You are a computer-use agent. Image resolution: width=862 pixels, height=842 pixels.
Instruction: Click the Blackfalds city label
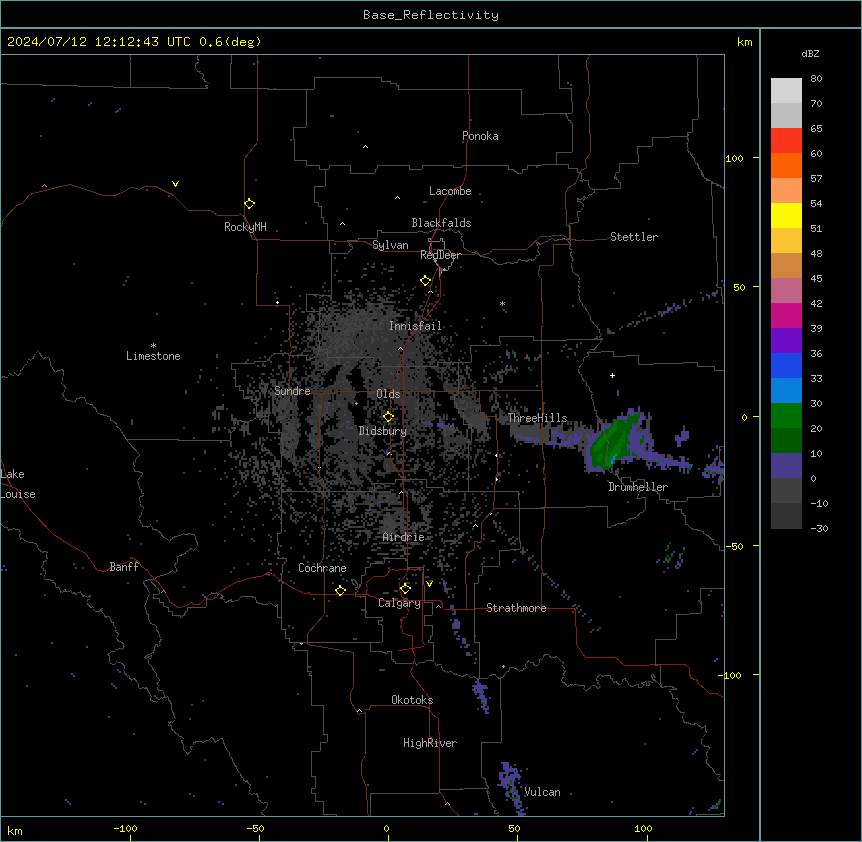point(441,223)
